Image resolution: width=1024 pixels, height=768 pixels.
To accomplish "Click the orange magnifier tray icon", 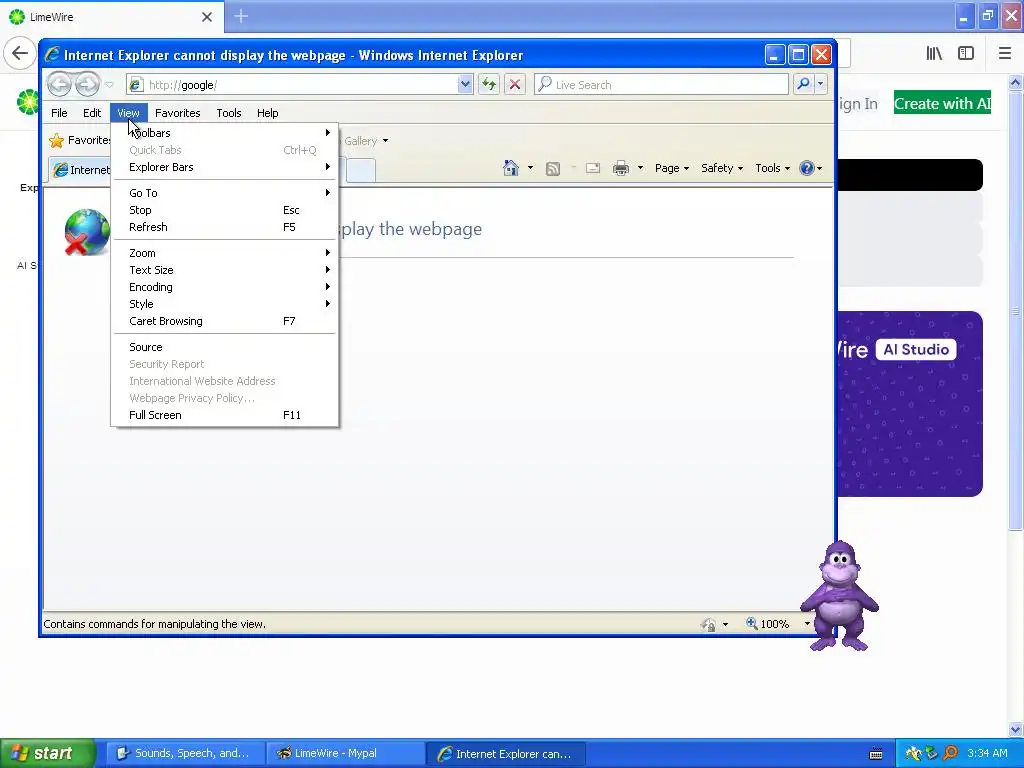I will (x=951, y=753).
